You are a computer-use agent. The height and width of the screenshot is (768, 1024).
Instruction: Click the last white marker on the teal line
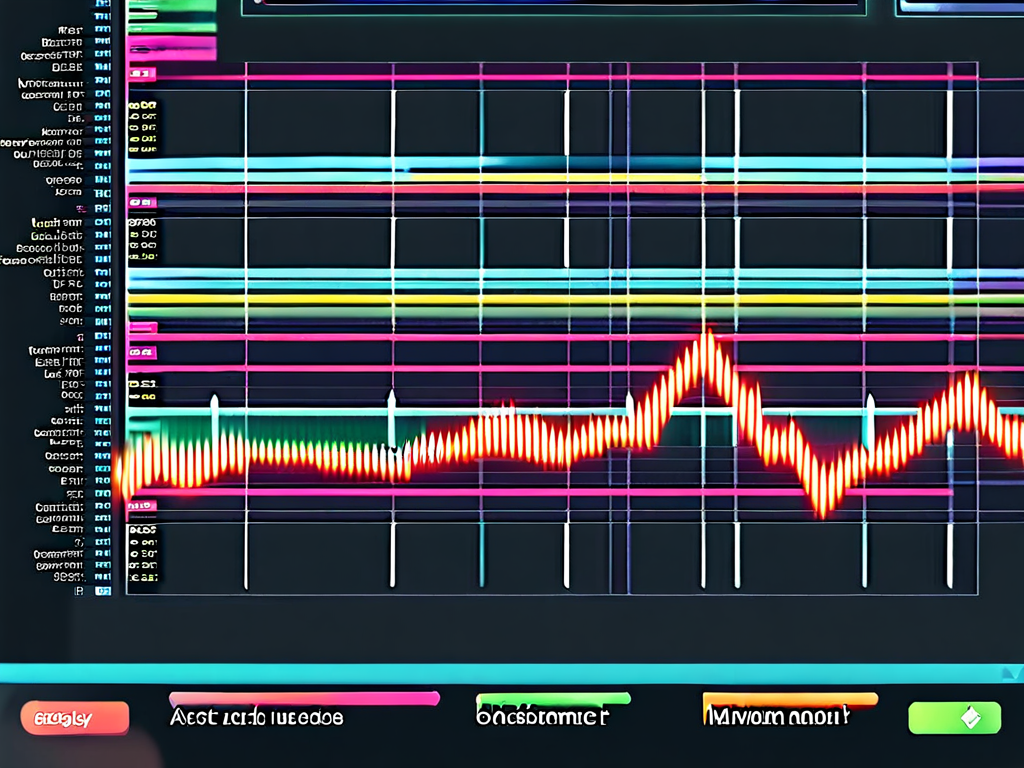869,406
